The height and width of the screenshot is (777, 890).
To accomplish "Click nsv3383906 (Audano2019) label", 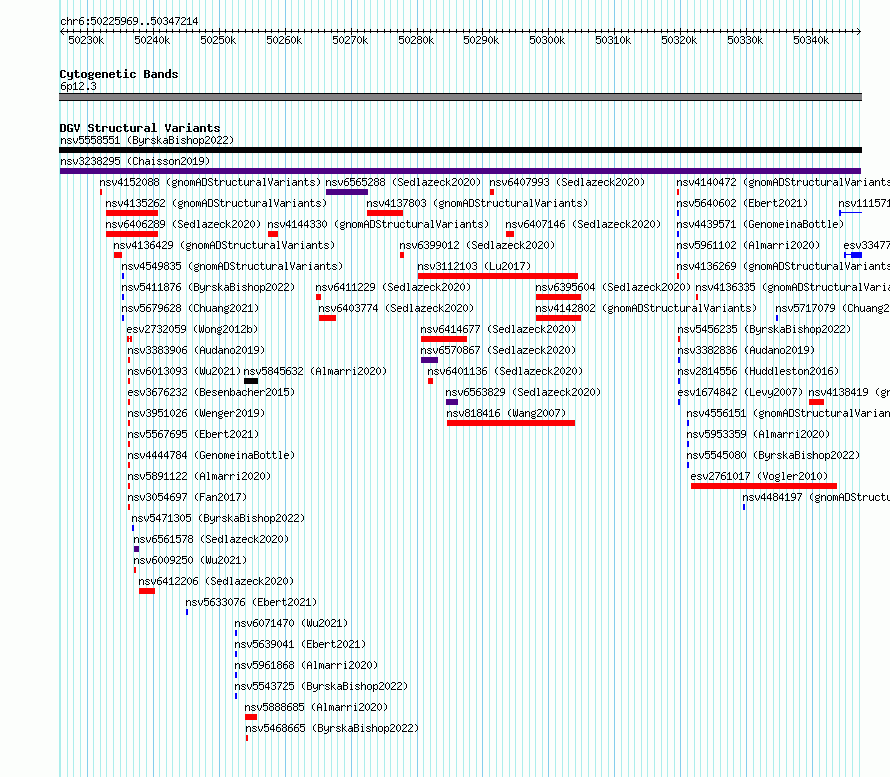I will point(196,350).
